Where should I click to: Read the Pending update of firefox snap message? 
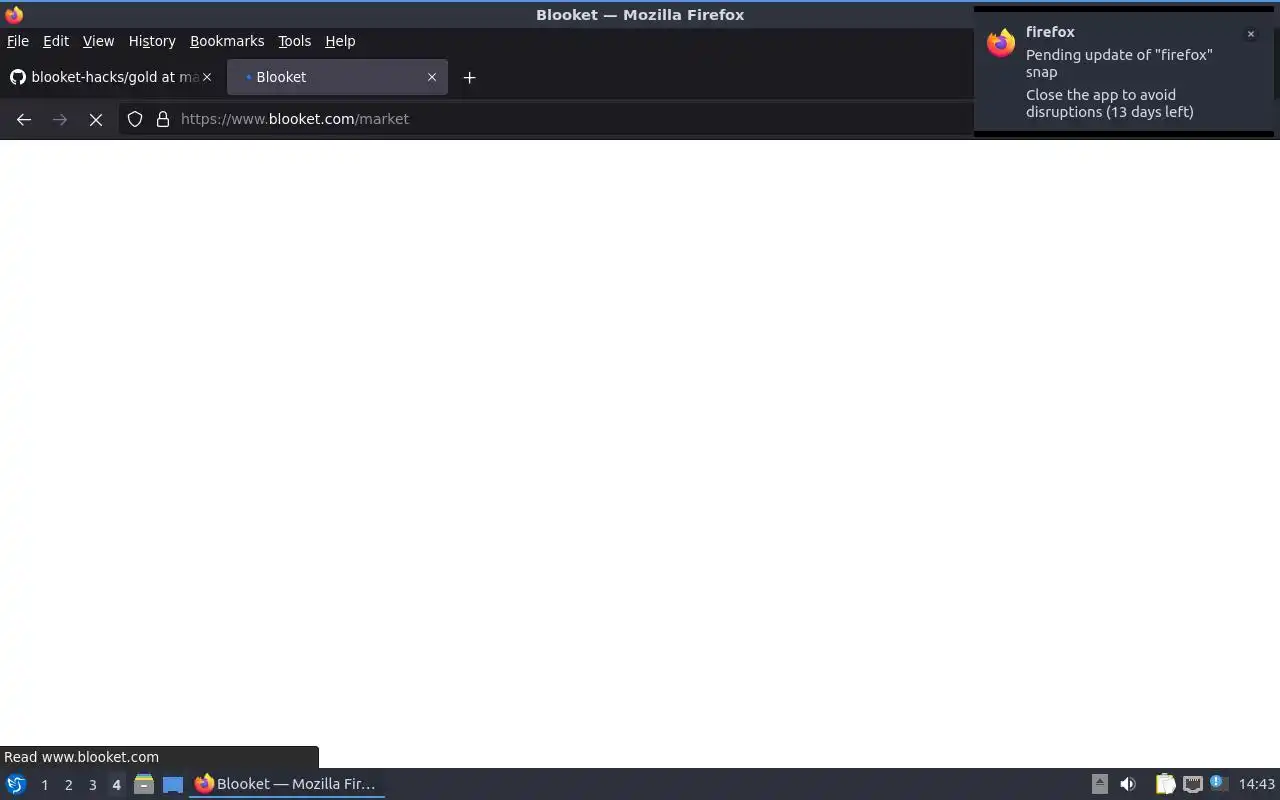pyautogui.click(x=1119, y=63)
